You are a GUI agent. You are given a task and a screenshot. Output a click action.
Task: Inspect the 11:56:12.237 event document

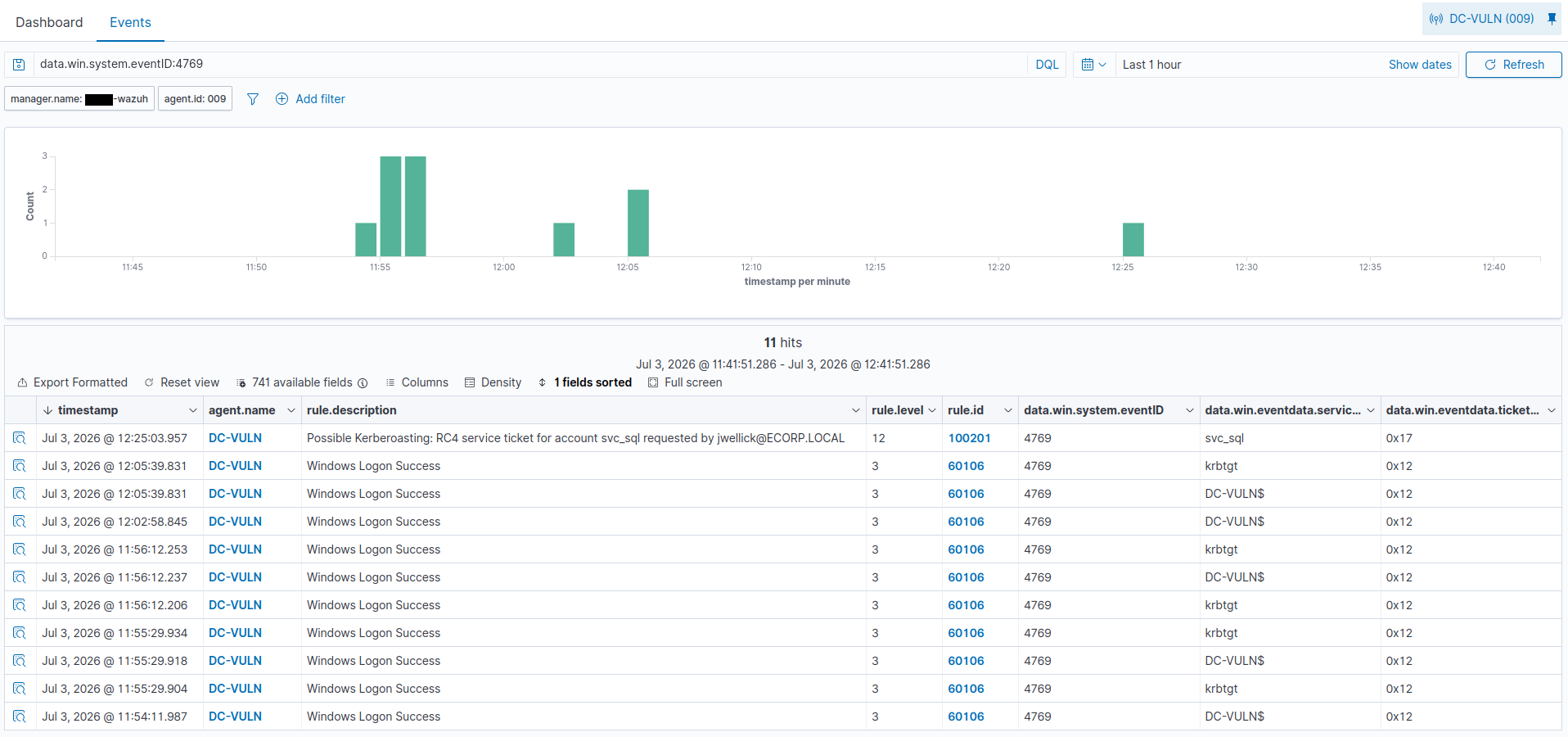[20, 577]
